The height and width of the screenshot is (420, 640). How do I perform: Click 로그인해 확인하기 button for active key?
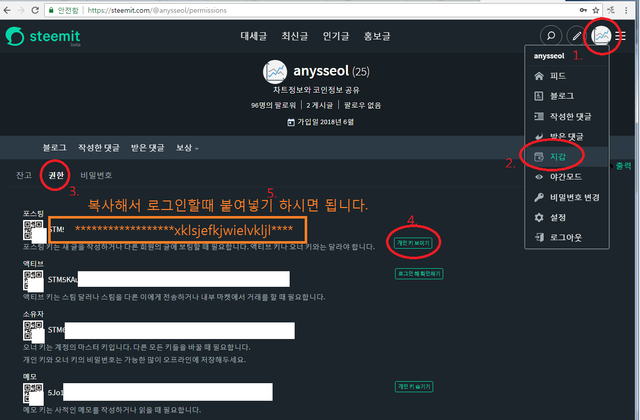pos(419,273)
